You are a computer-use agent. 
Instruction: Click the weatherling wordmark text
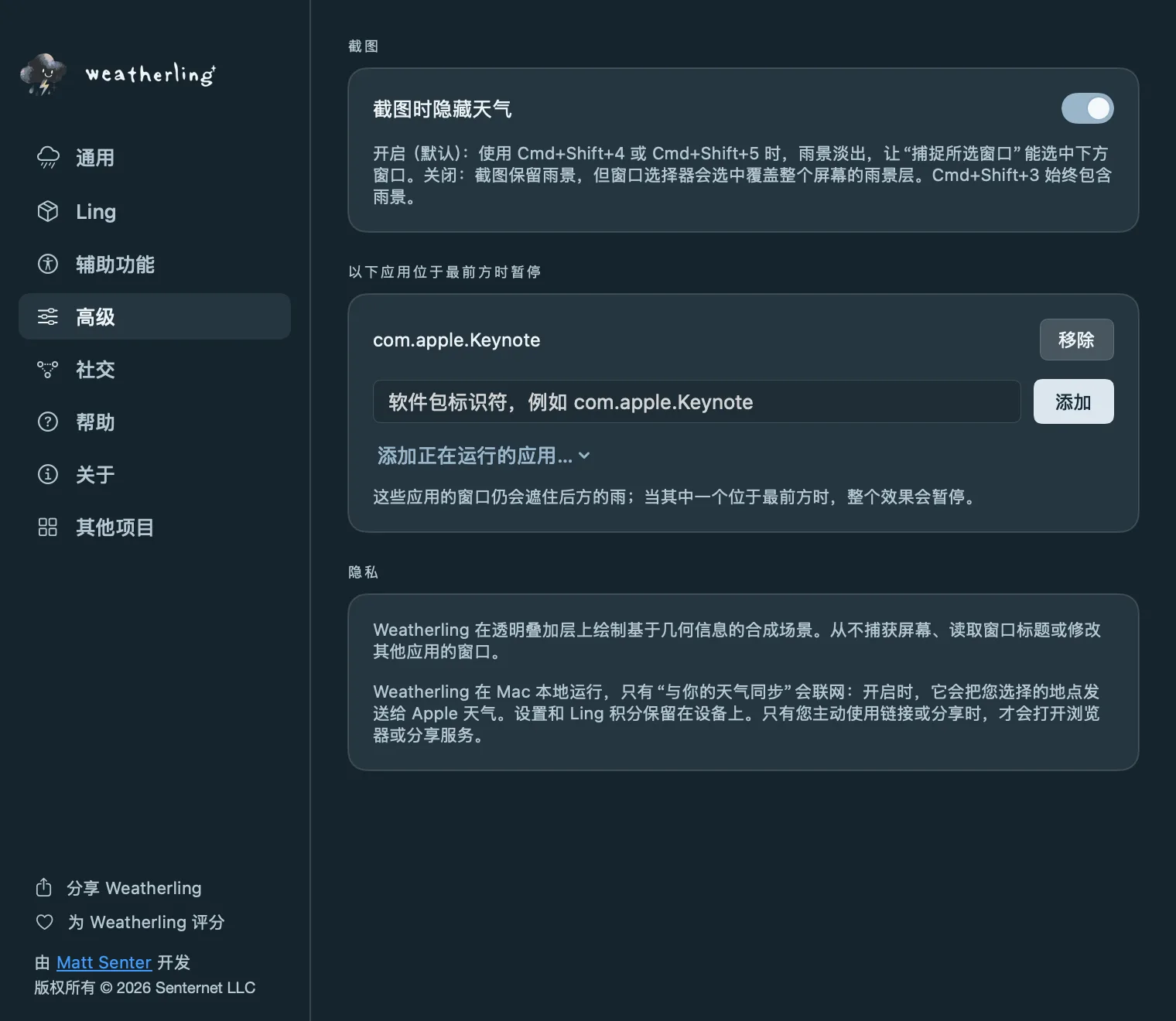(151, 74)
